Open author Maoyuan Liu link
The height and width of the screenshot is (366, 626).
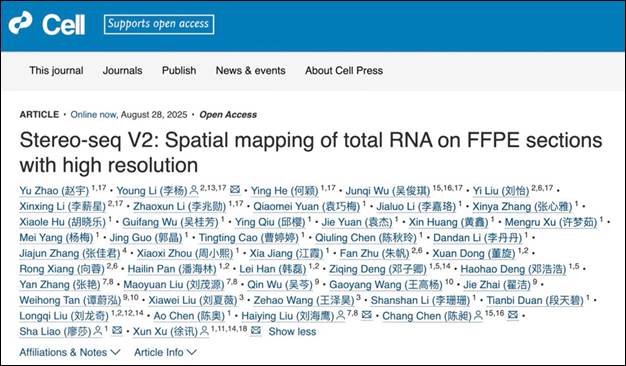point(174,284)
